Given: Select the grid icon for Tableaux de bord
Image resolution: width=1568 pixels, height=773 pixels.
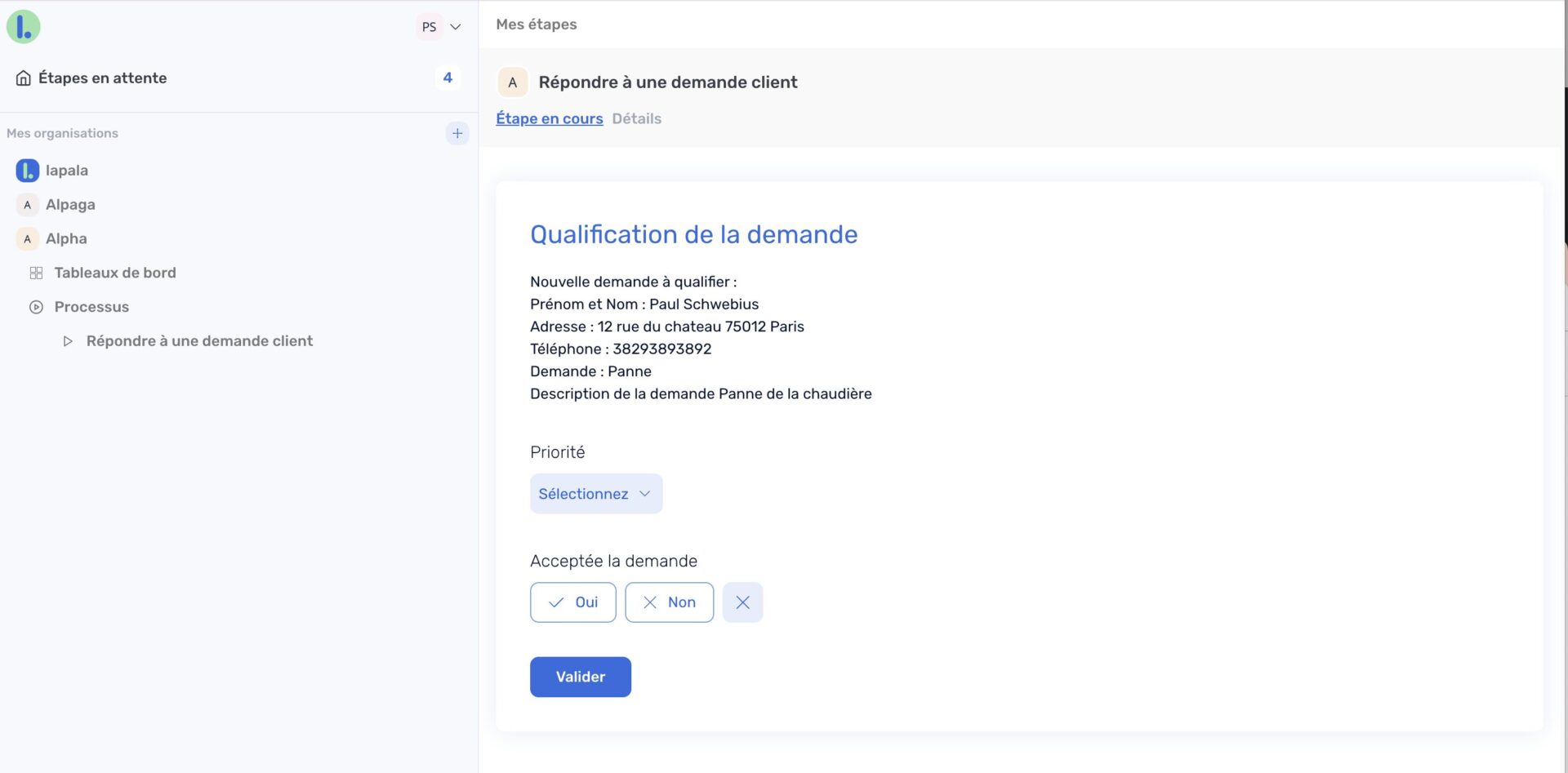Looking at the screenshot, I should pos(36,272).
